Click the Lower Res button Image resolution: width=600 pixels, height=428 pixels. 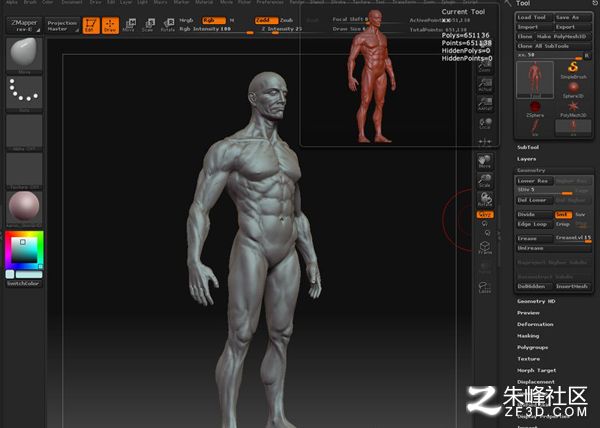[x=535, y=181]
